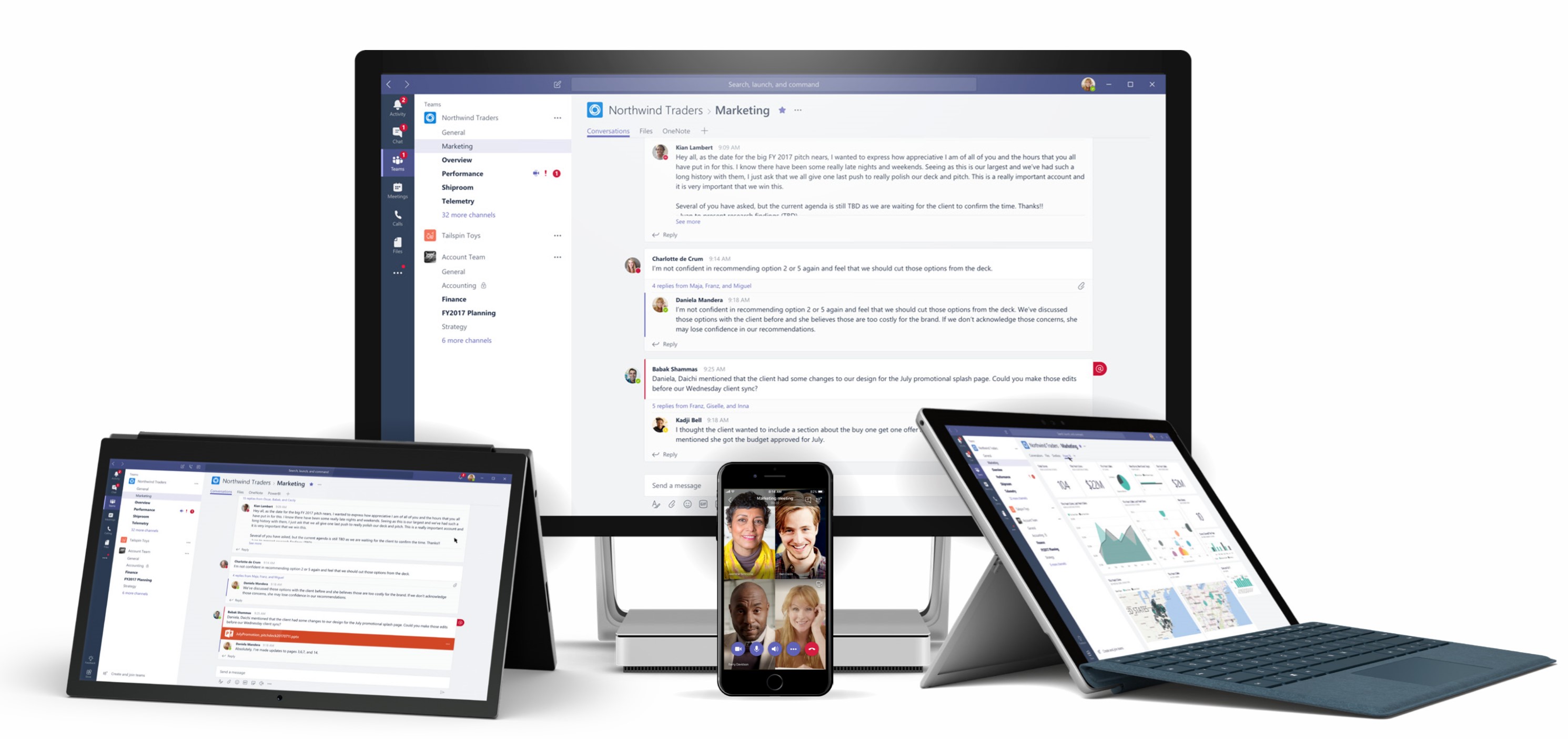Click the Calls icon in left rail

tap(397, 217)
